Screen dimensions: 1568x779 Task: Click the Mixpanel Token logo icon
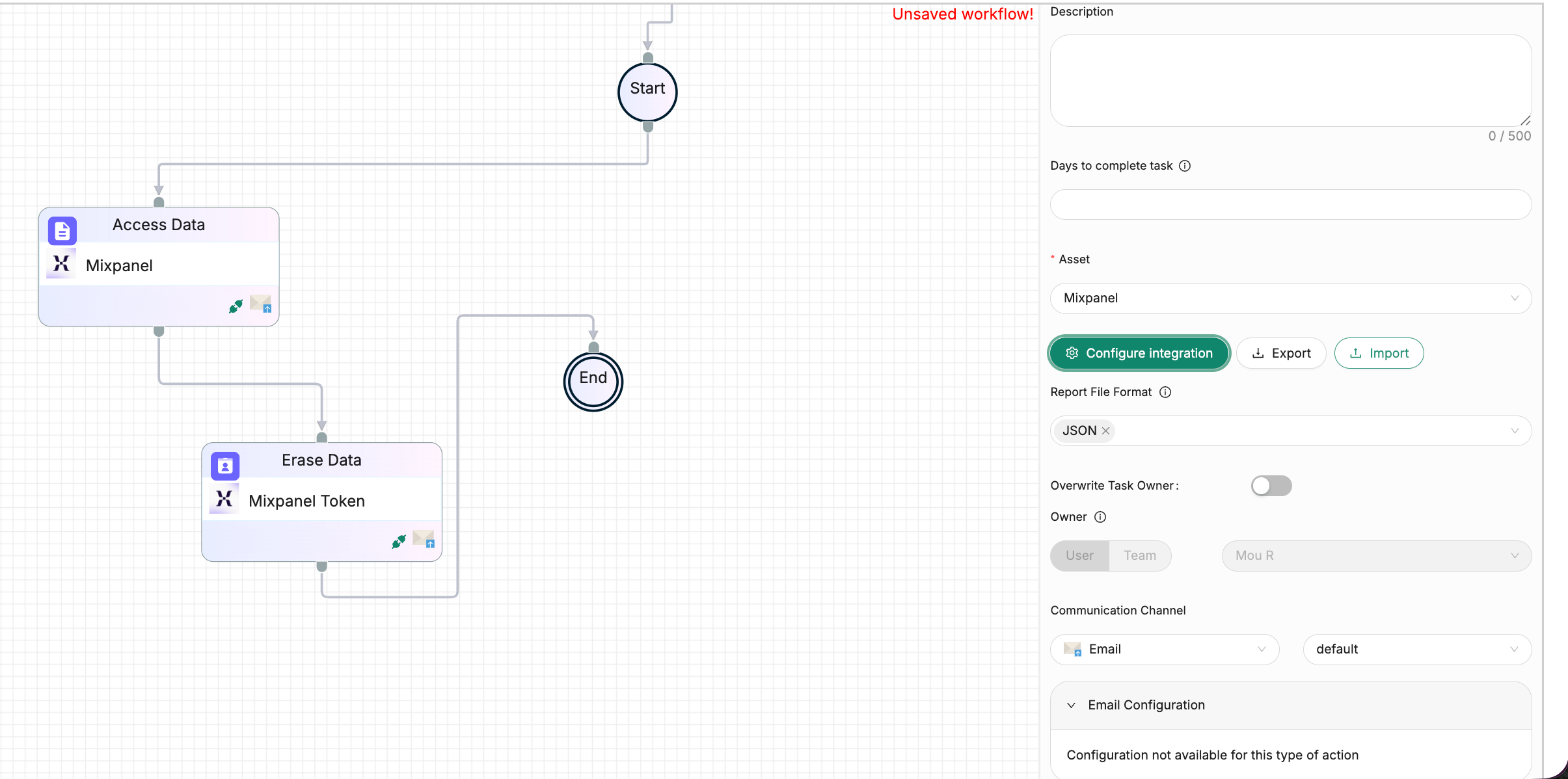pos(224,499)
